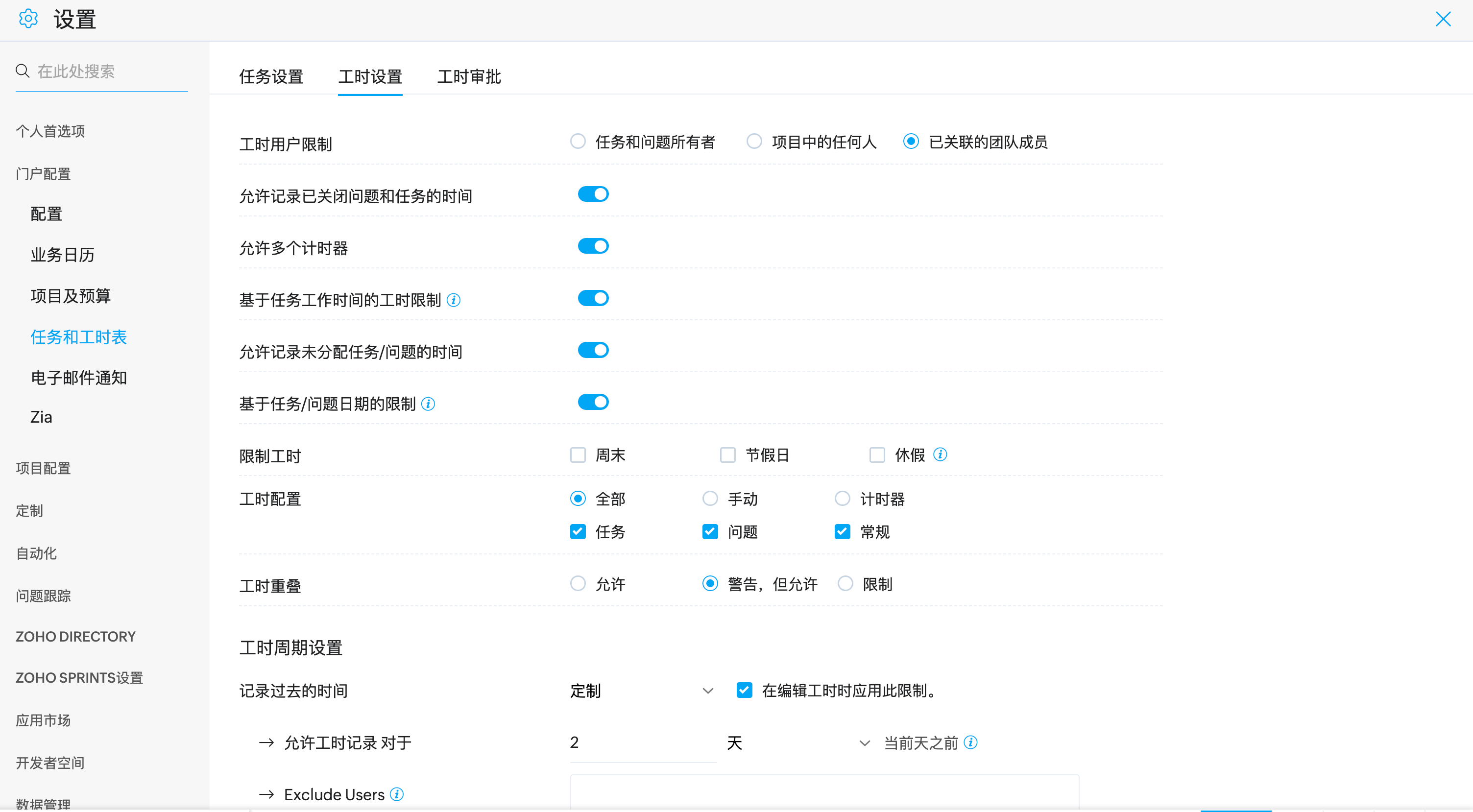Click info icon after 当前天之前
The image size is (1473, 812).
pos(971,742)
